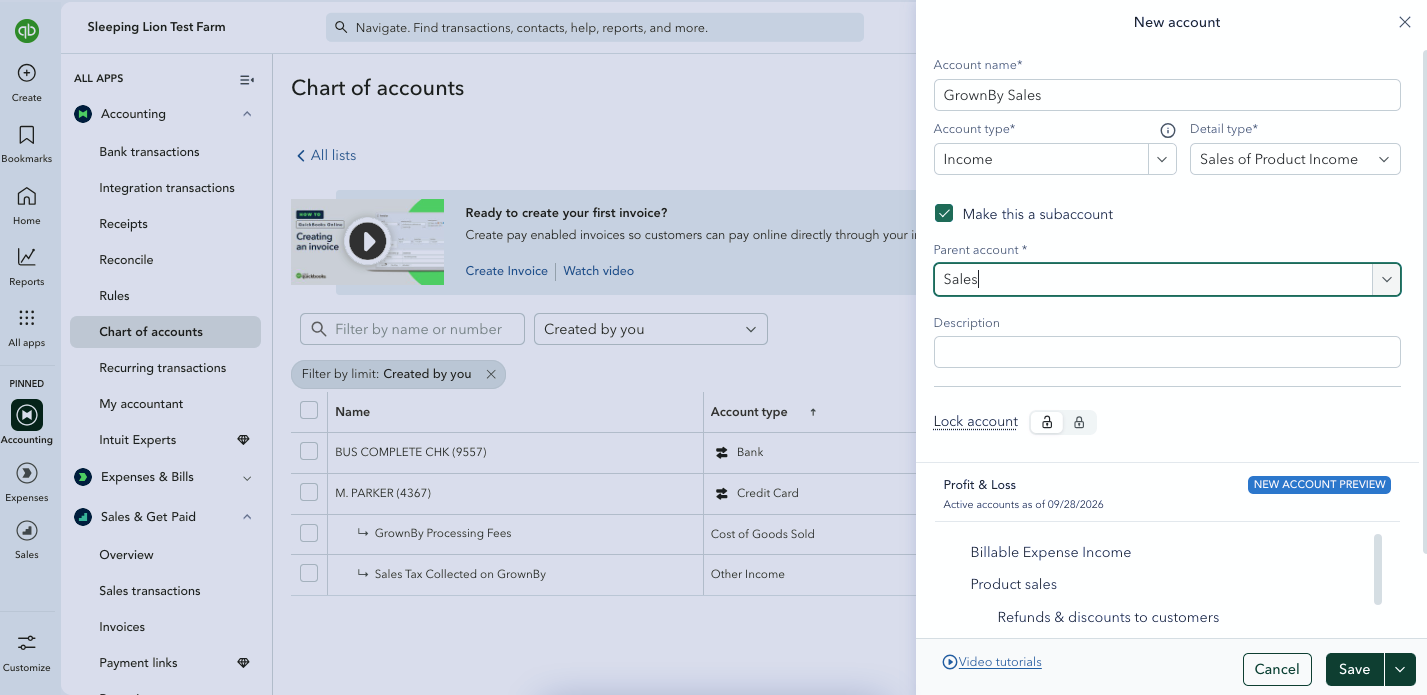Open Receipts menu item
The height and width of the screenshot is (695, 1427).
pyautogui.click(x=123, y=224)
